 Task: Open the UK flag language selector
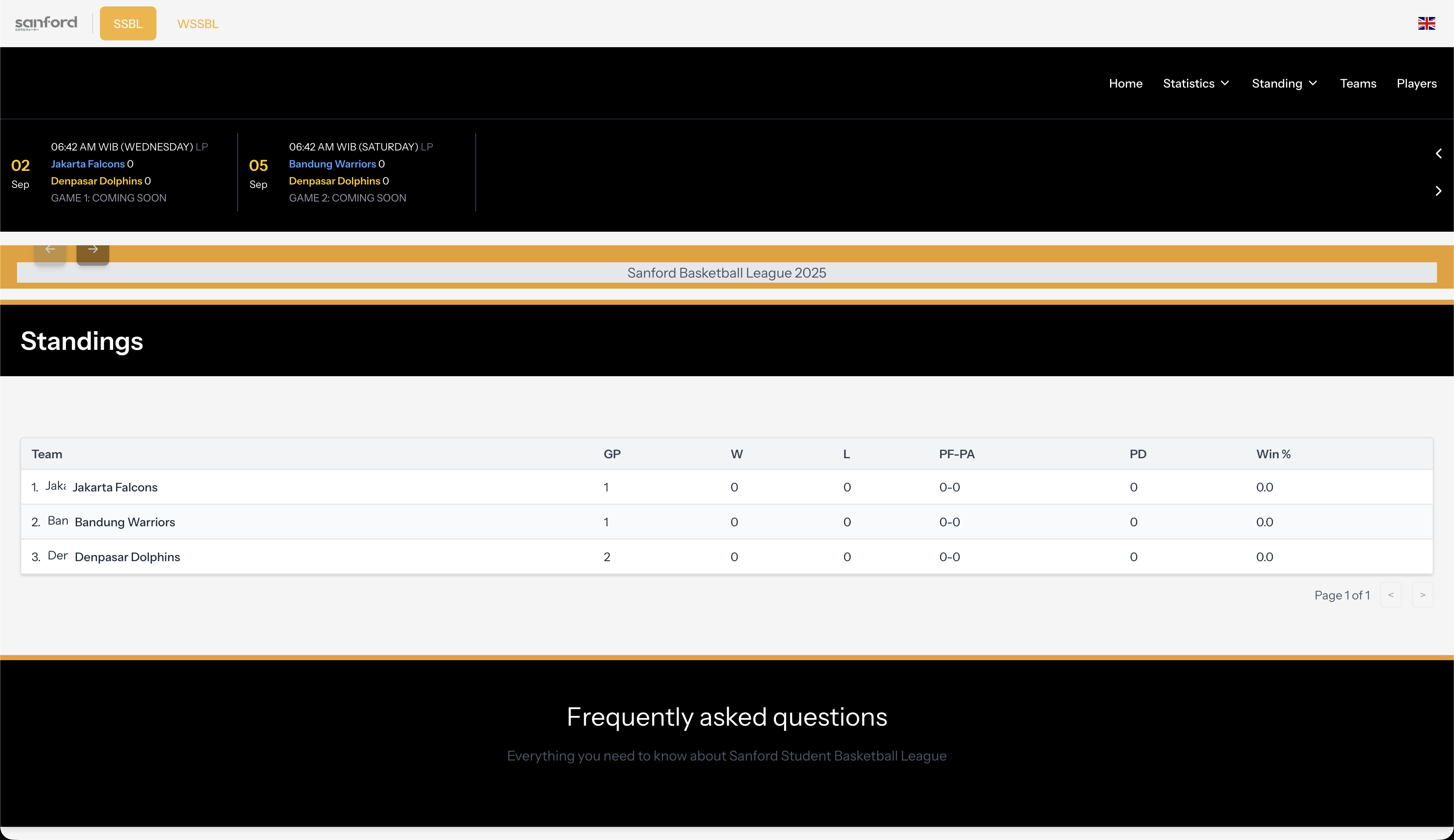1426,23
